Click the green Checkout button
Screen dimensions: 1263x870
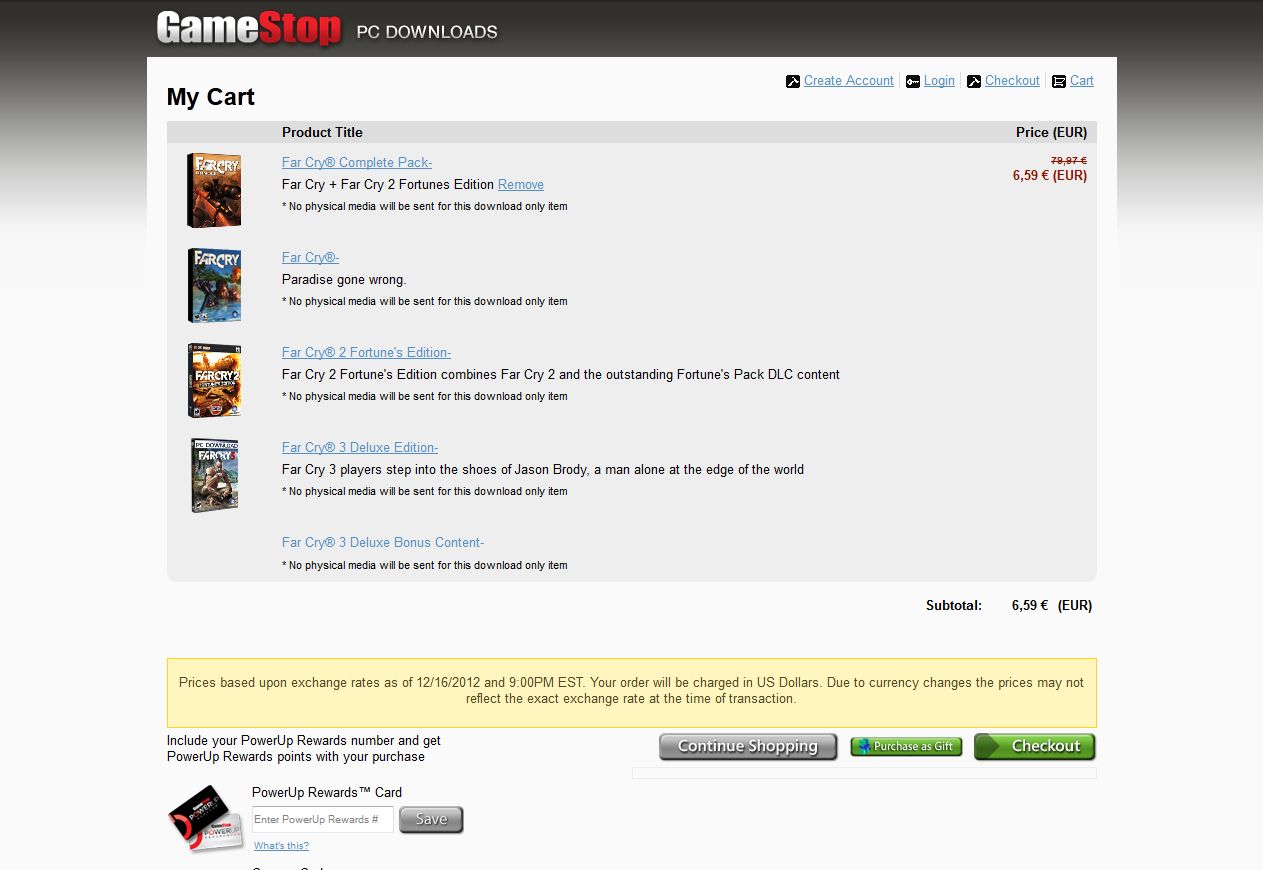(1035, 746)
